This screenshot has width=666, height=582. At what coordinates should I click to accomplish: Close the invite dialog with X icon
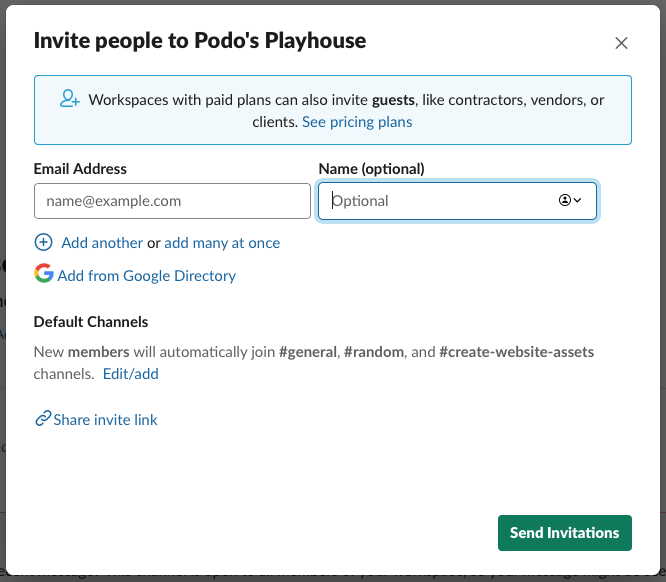621,43
